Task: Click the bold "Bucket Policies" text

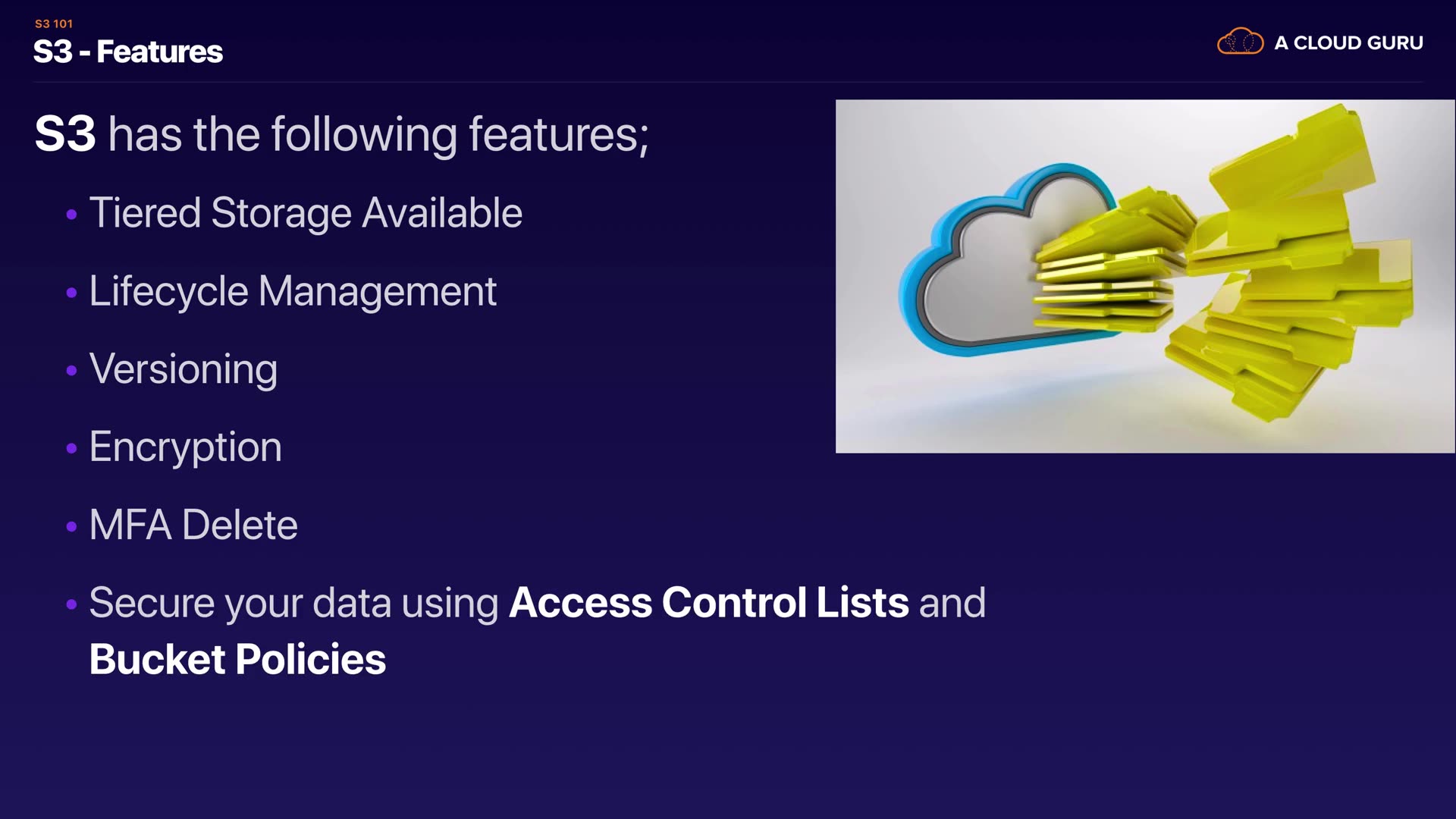Action: [237, 659]
